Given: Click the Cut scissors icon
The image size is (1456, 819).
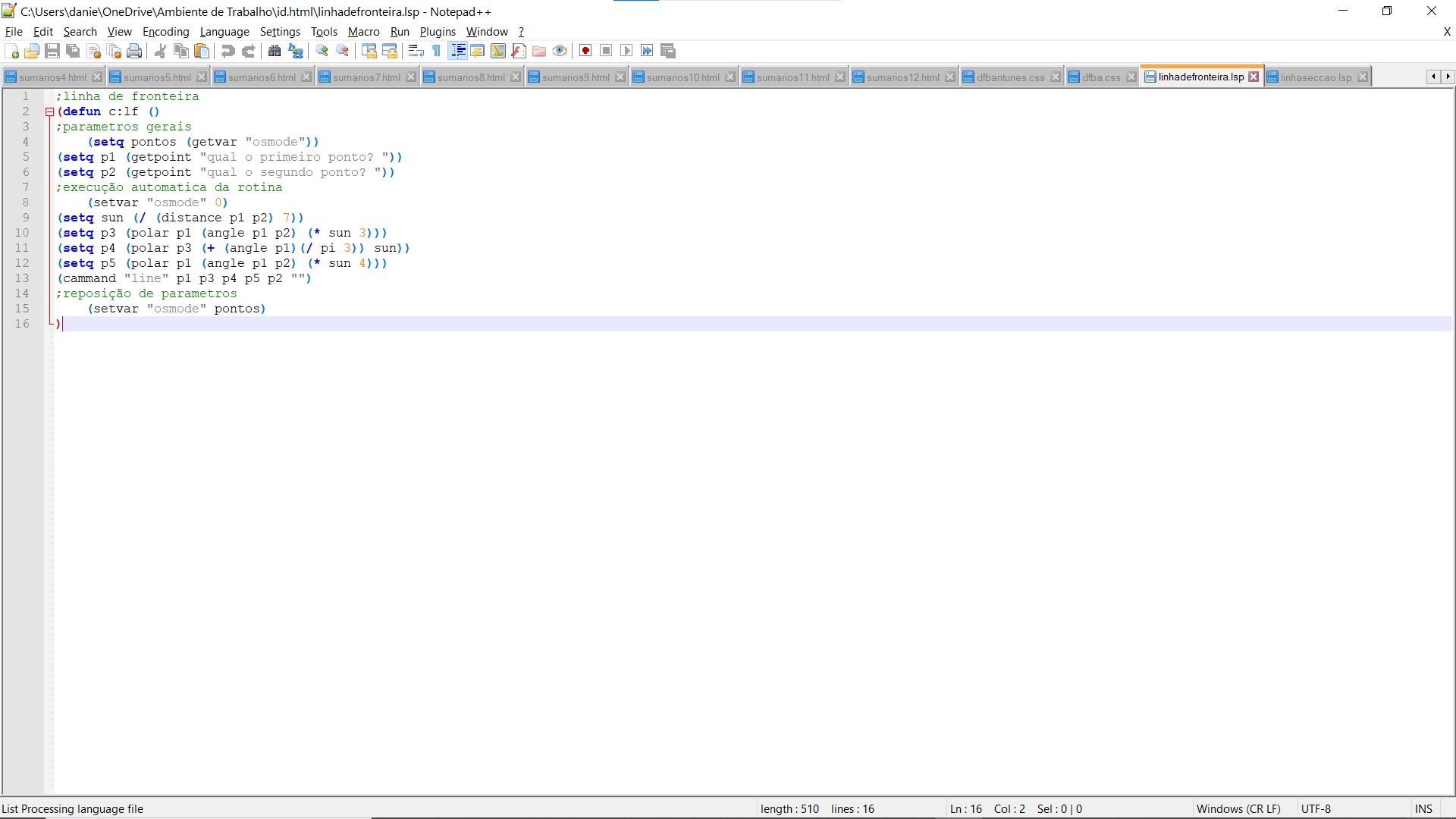Looking at the screenshot, I should click(160, 51).
